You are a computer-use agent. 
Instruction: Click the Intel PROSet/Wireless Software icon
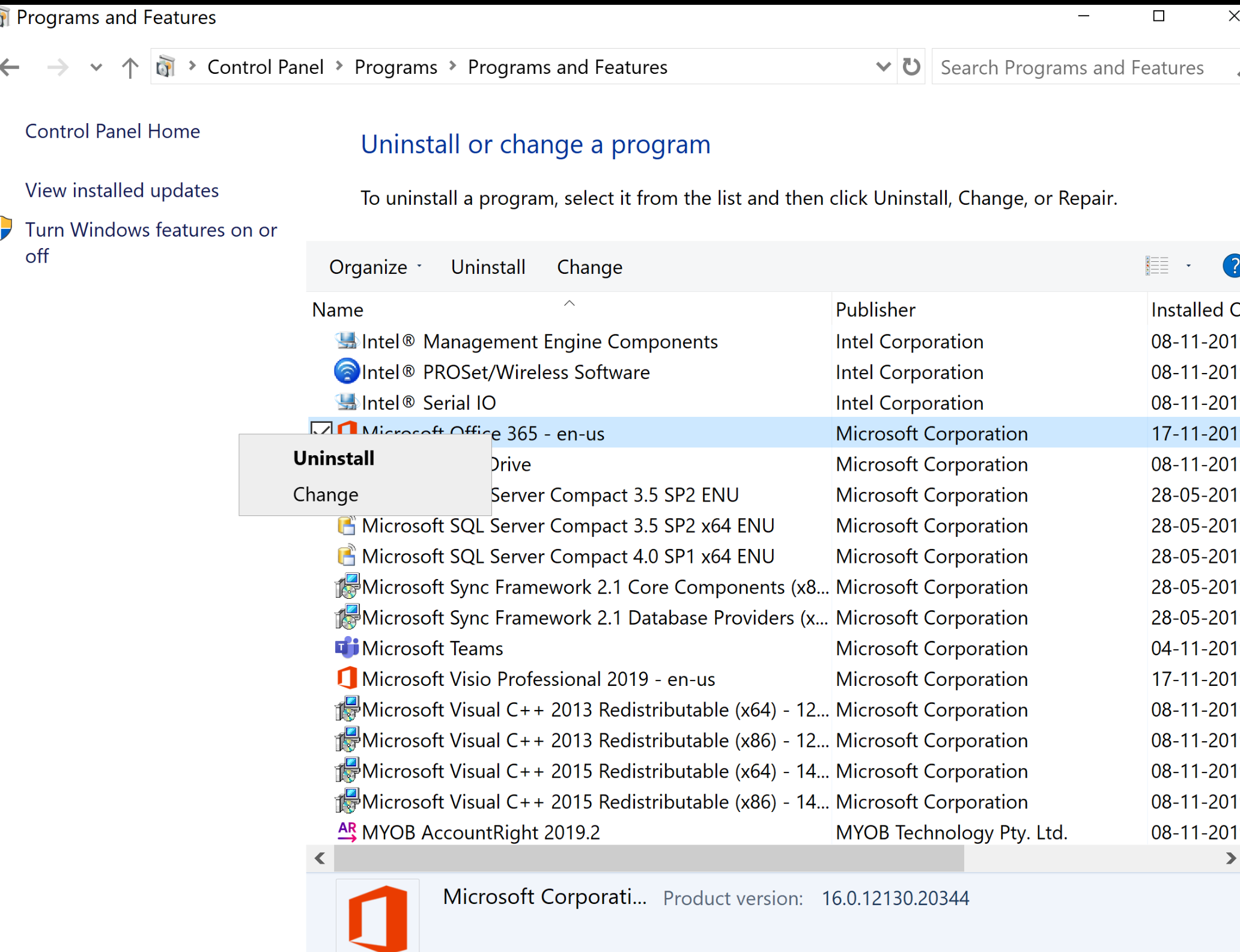pyautogui.click(x=347, y=372)
